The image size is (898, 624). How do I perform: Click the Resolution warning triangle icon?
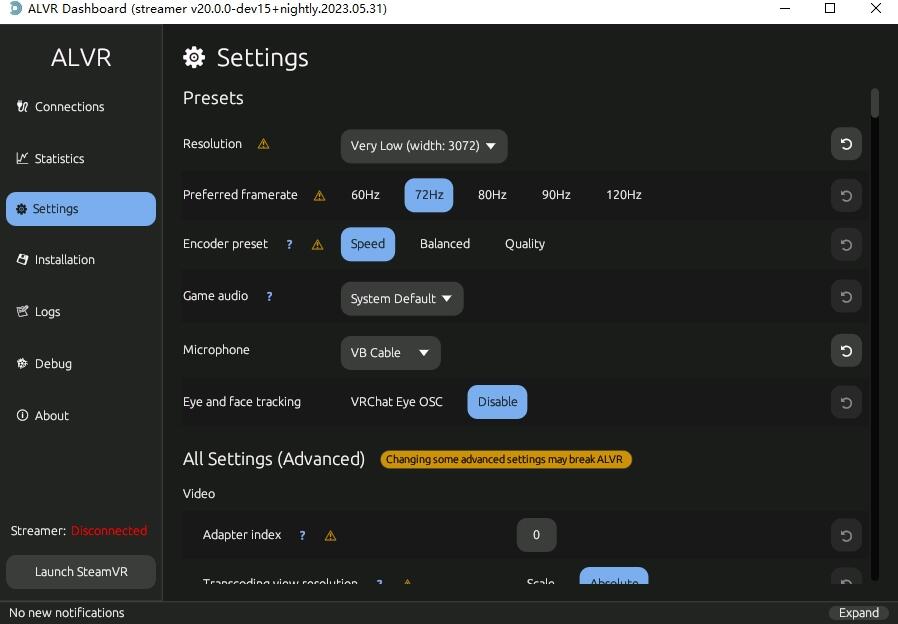[x=264, y=144]
